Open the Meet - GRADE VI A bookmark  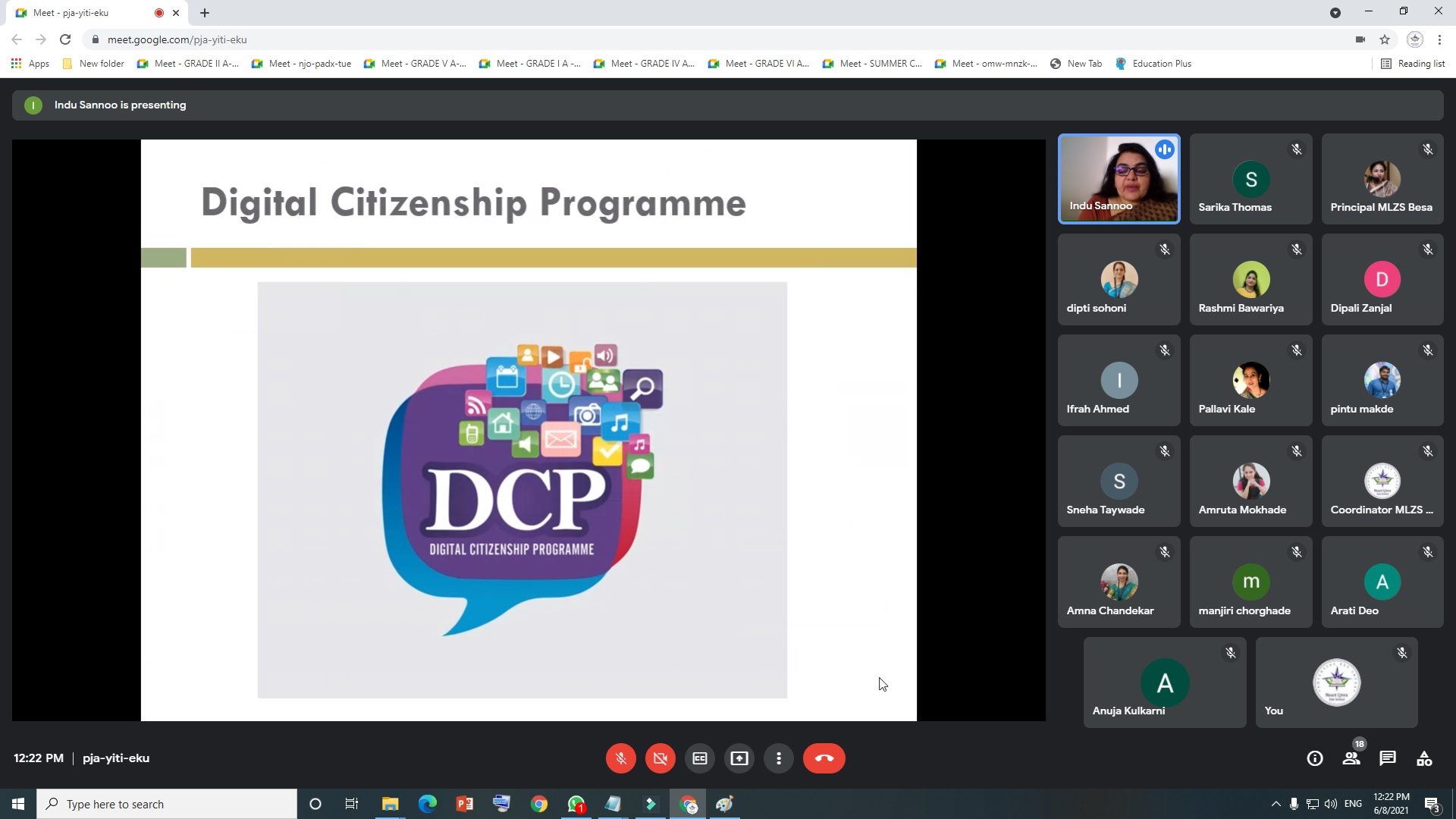click(758, 64)
